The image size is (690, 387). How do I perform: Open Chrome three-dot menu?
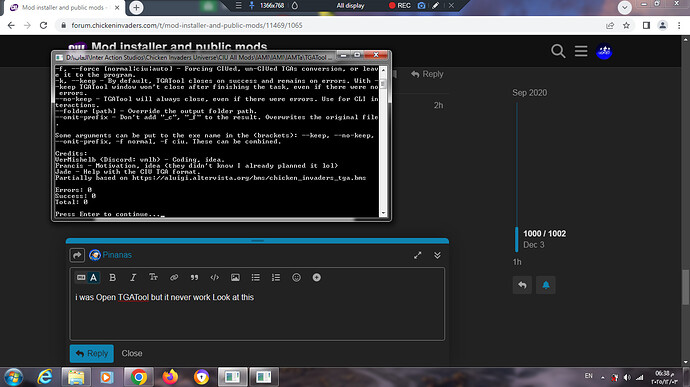(679, 26)
